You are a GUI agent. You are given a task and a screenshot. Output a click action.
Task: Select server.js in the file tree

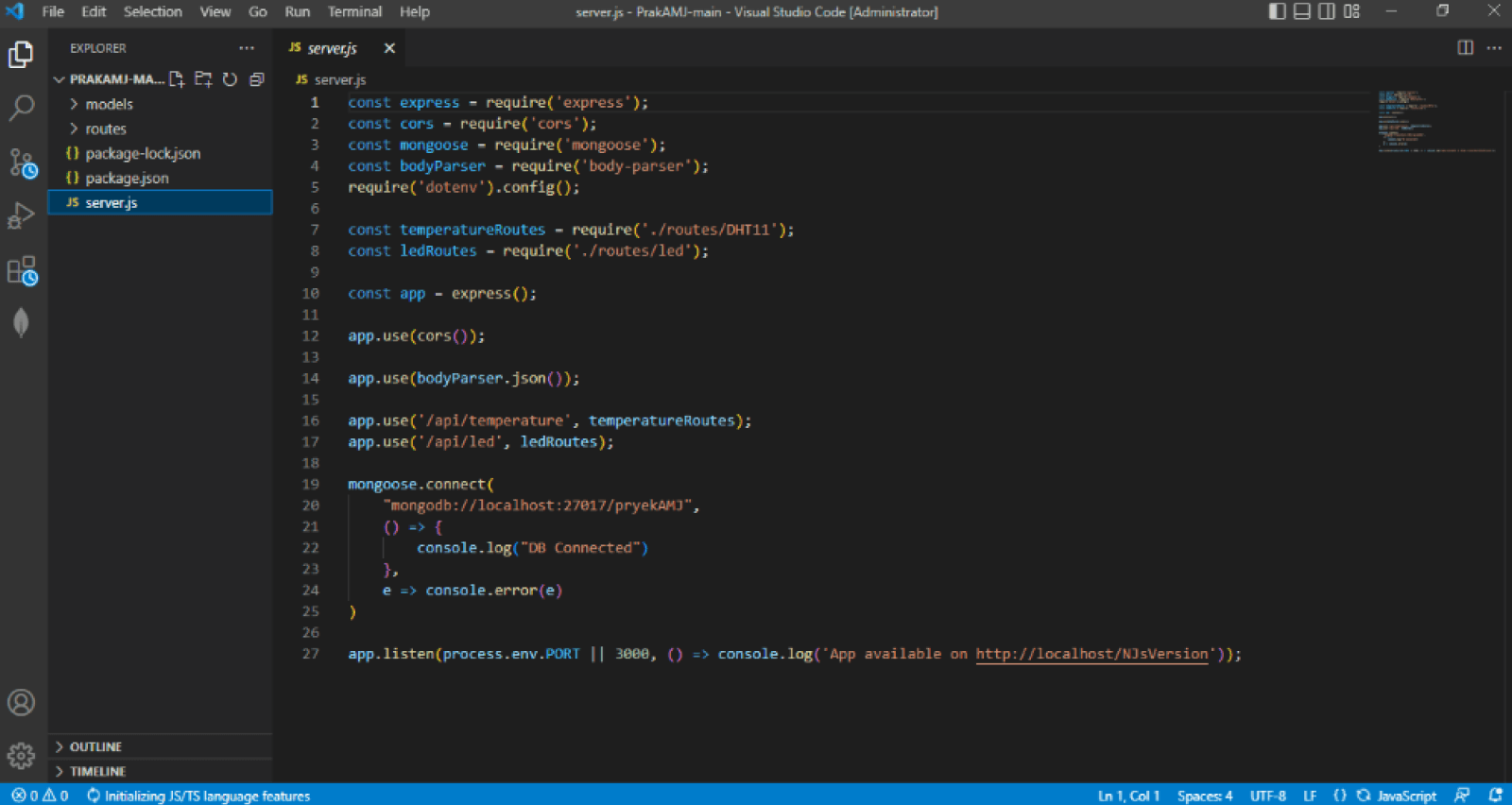pos(161,202)
